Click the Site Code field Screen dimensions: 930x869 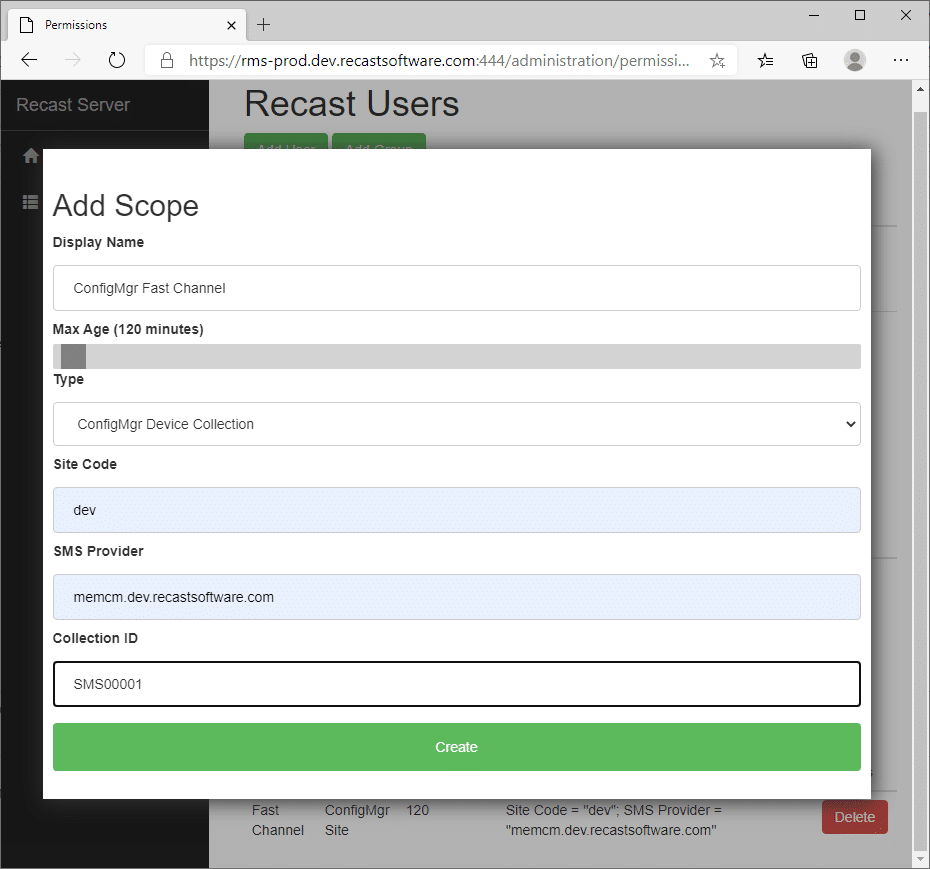[x=456, y=510]
